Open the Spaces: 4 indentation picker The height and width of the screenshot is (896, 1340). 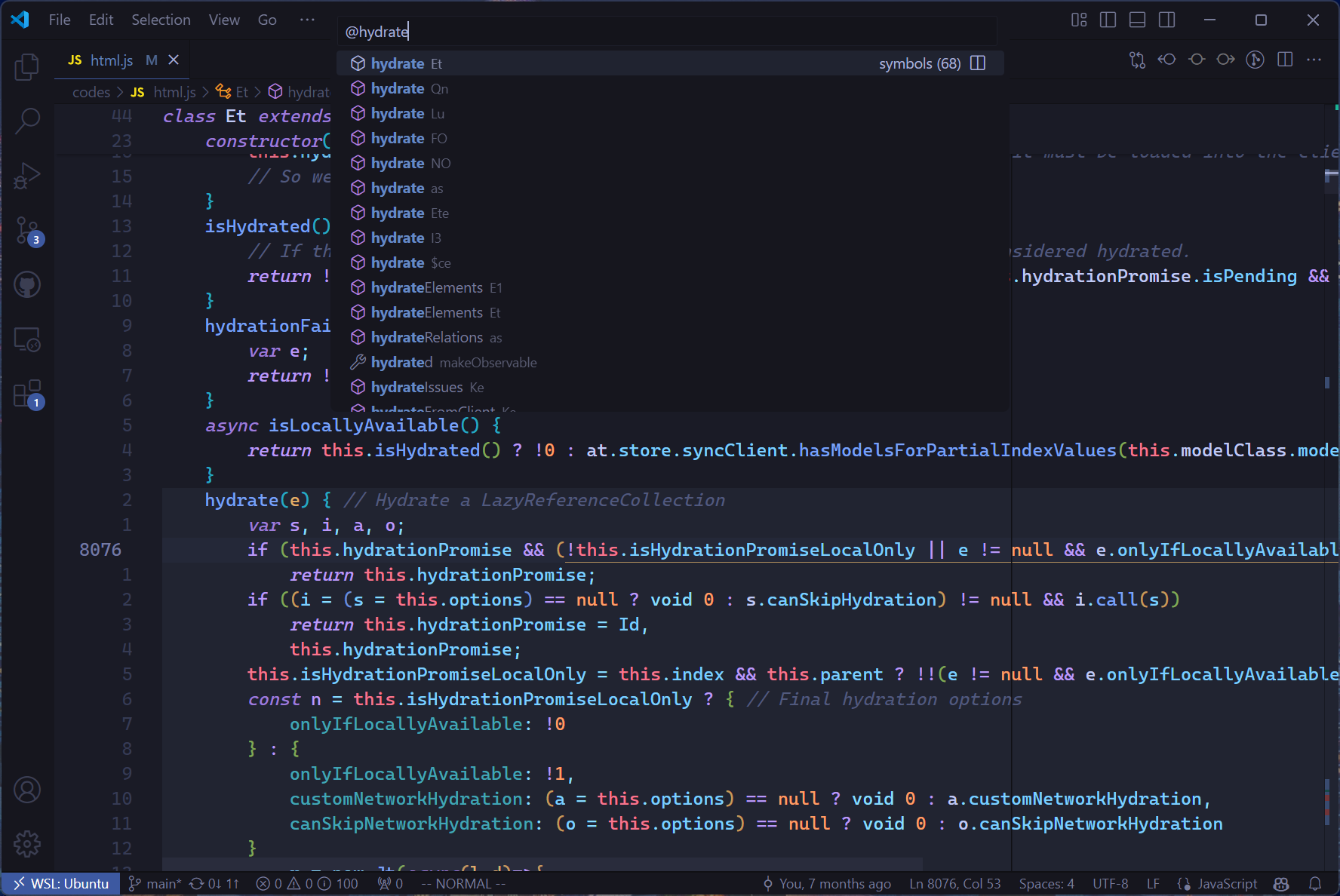1046,884
